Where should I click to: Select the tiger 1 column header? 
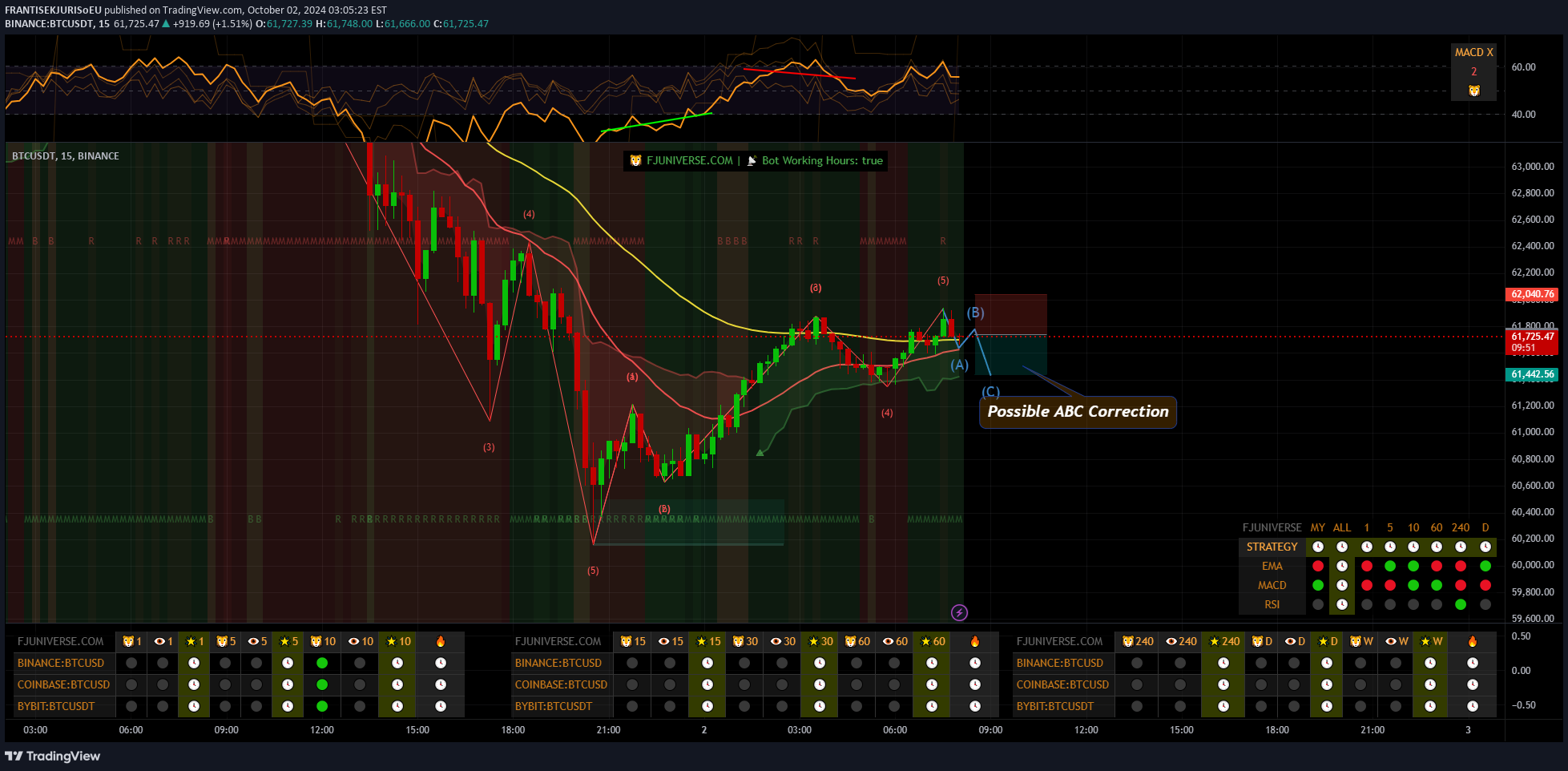coord(131,641)
